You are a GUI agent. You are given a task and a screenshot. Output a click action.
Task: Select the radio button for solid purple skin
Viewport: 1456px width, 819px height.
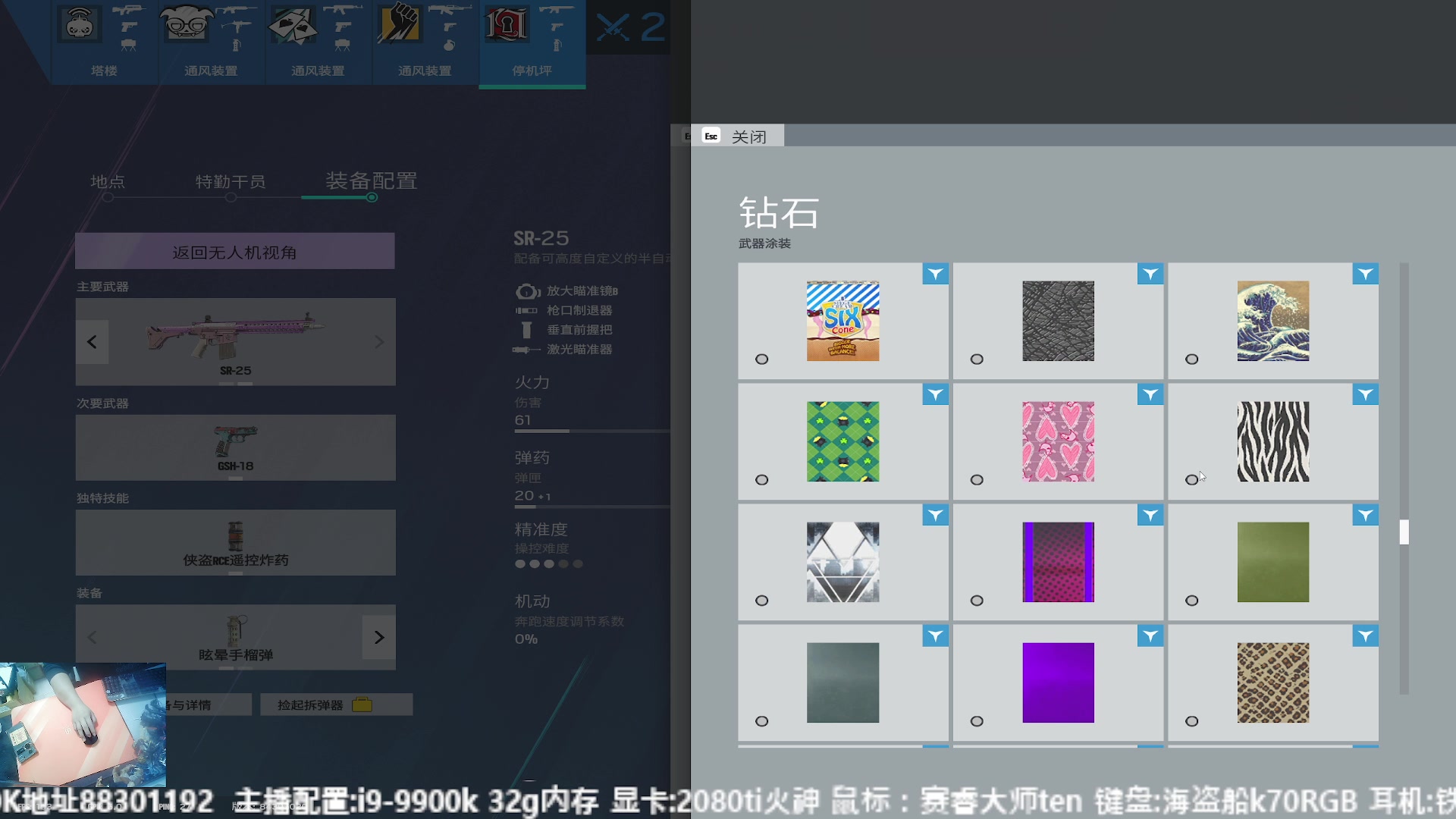977,721
